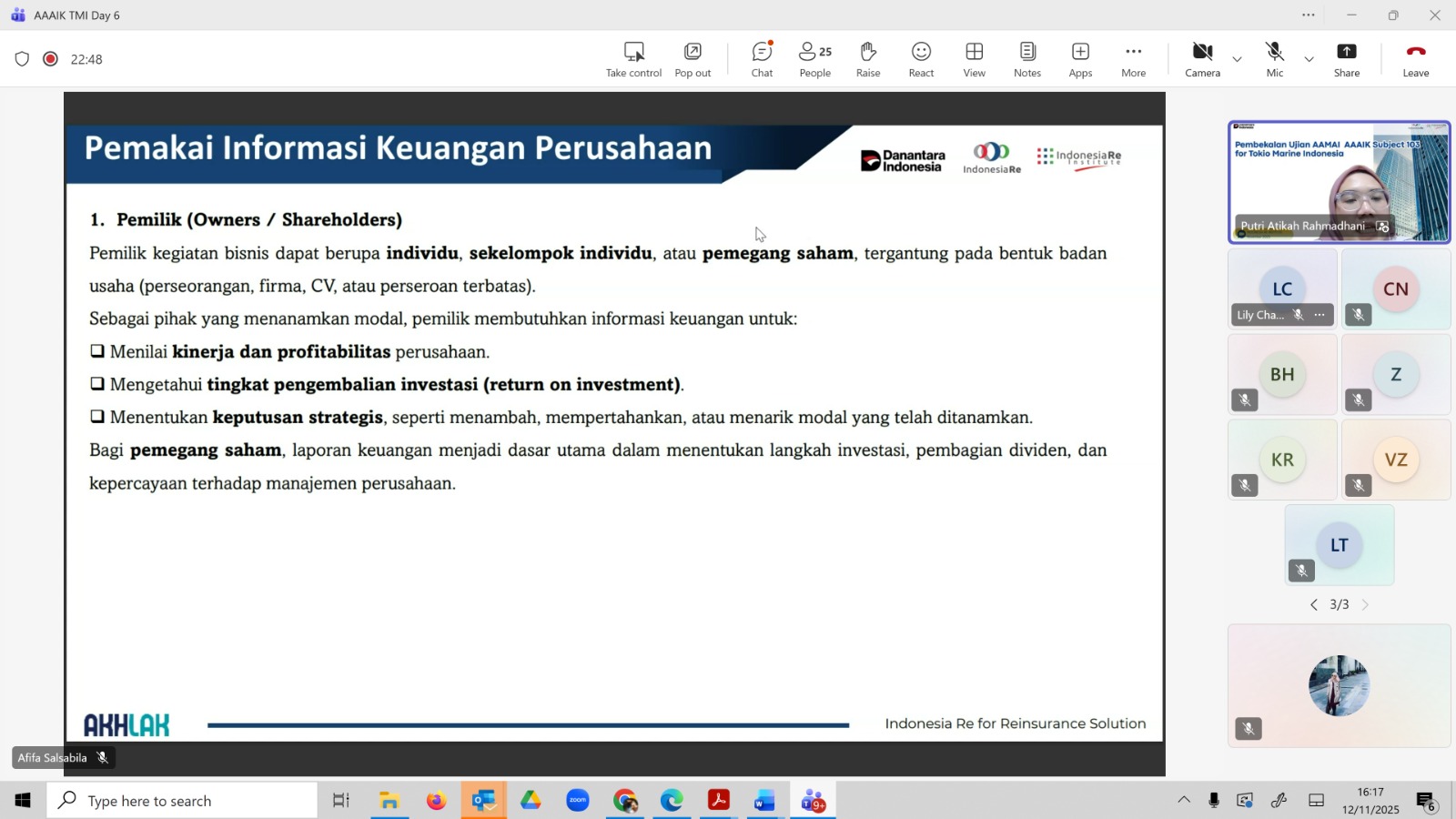Unmute the Mic
The image size is (1456, 819).
(1274, 59)
